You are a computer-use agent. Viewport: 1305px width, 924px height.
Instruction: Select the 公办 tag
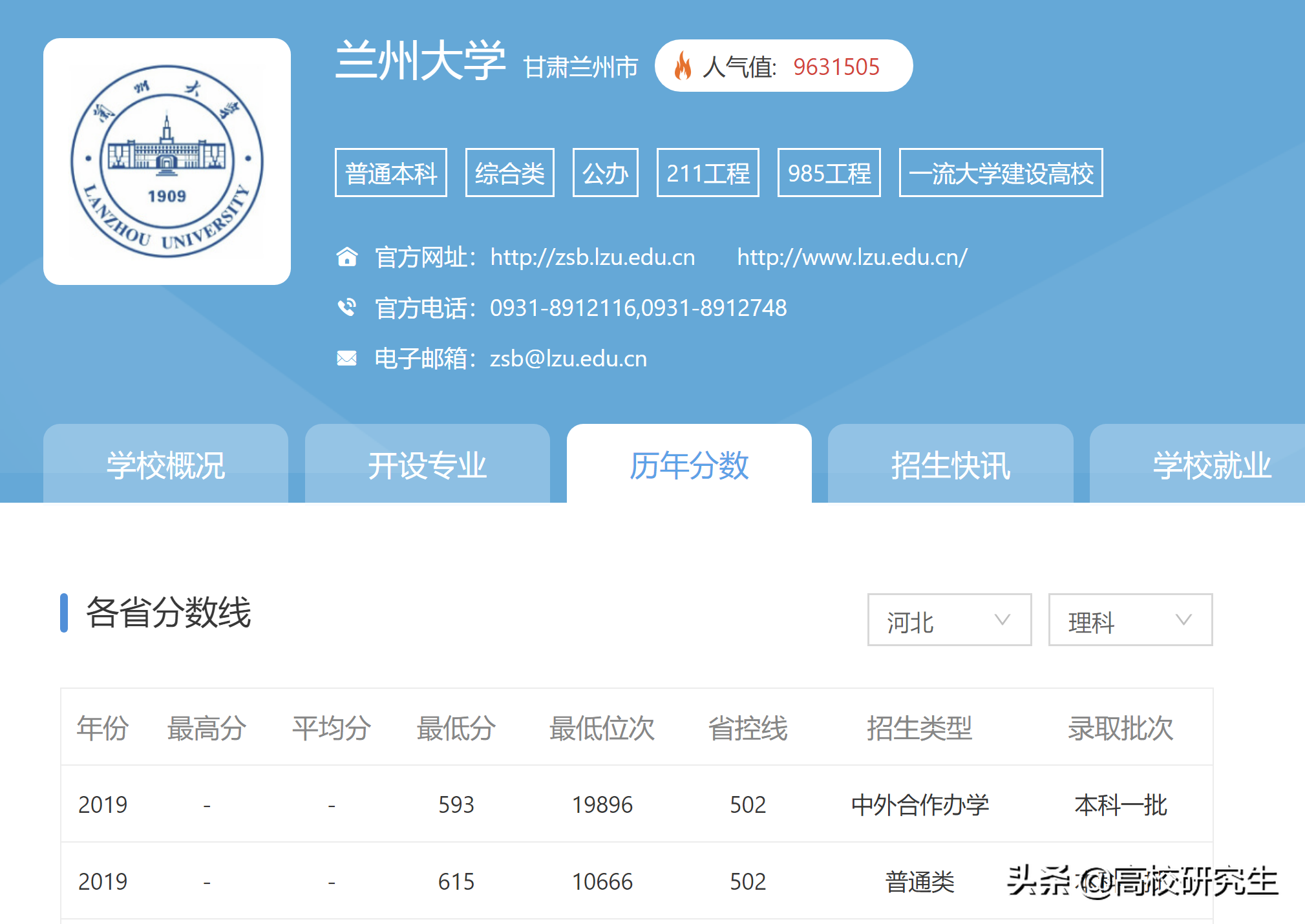coord(605,173)
